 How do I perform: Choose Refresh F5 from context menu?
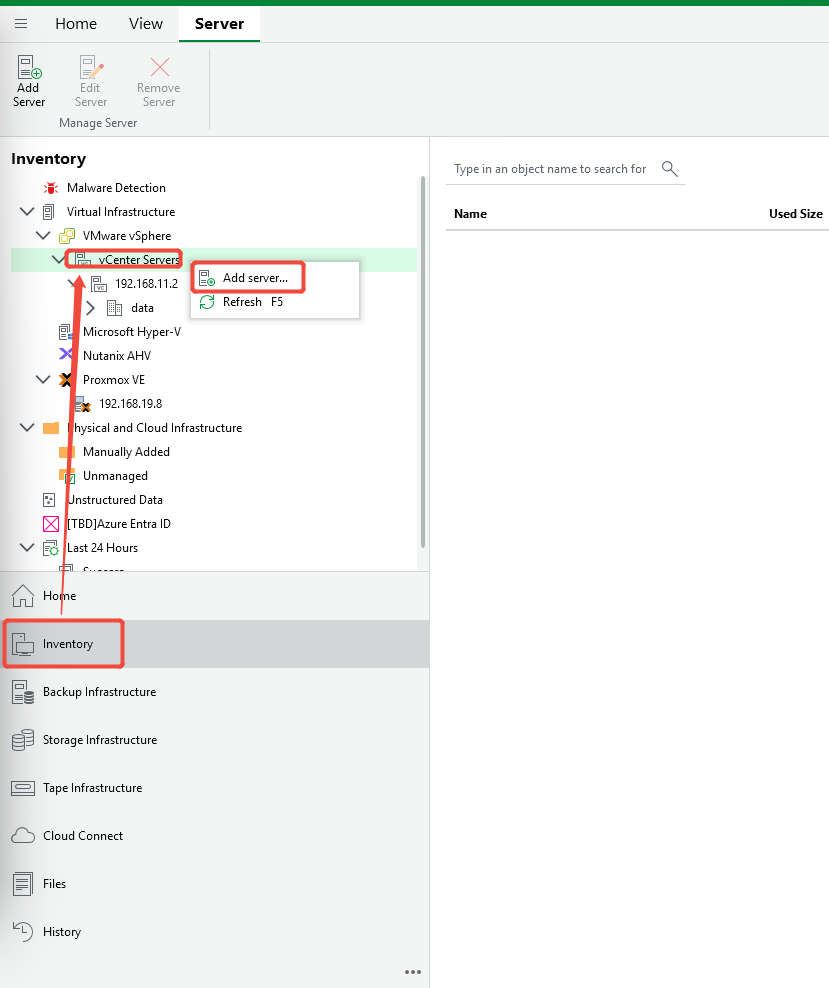tap(253, 302)
